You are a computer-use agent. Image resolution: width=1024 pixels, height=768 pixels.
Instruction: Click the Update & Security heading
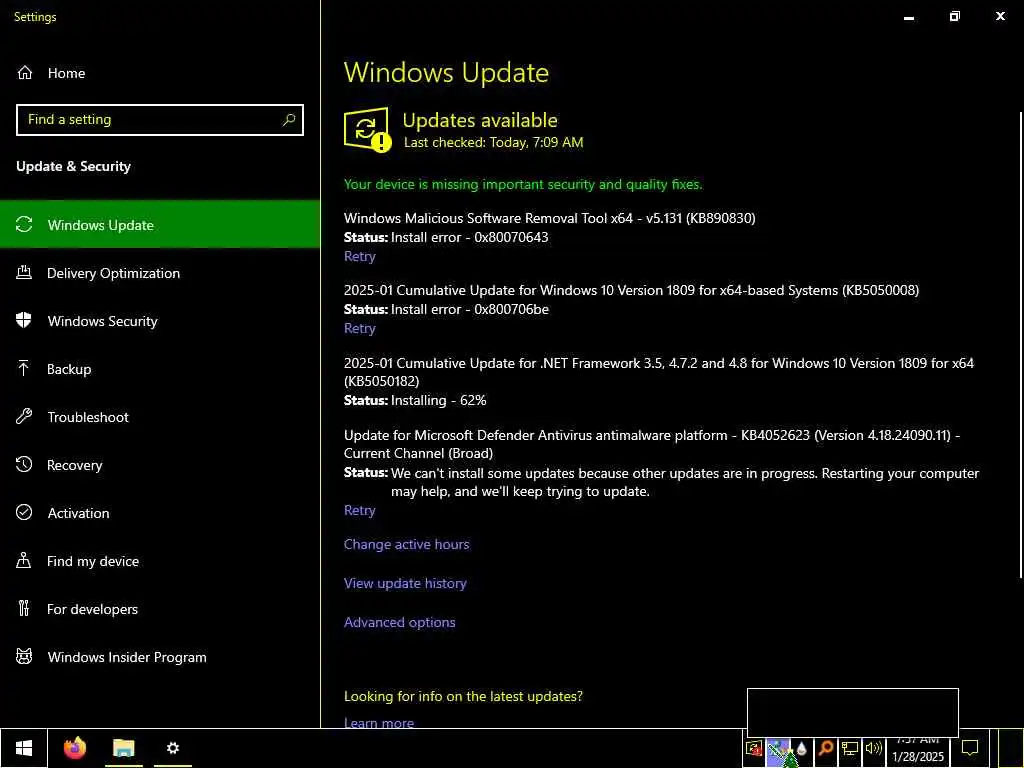click(x=74, y=166)
